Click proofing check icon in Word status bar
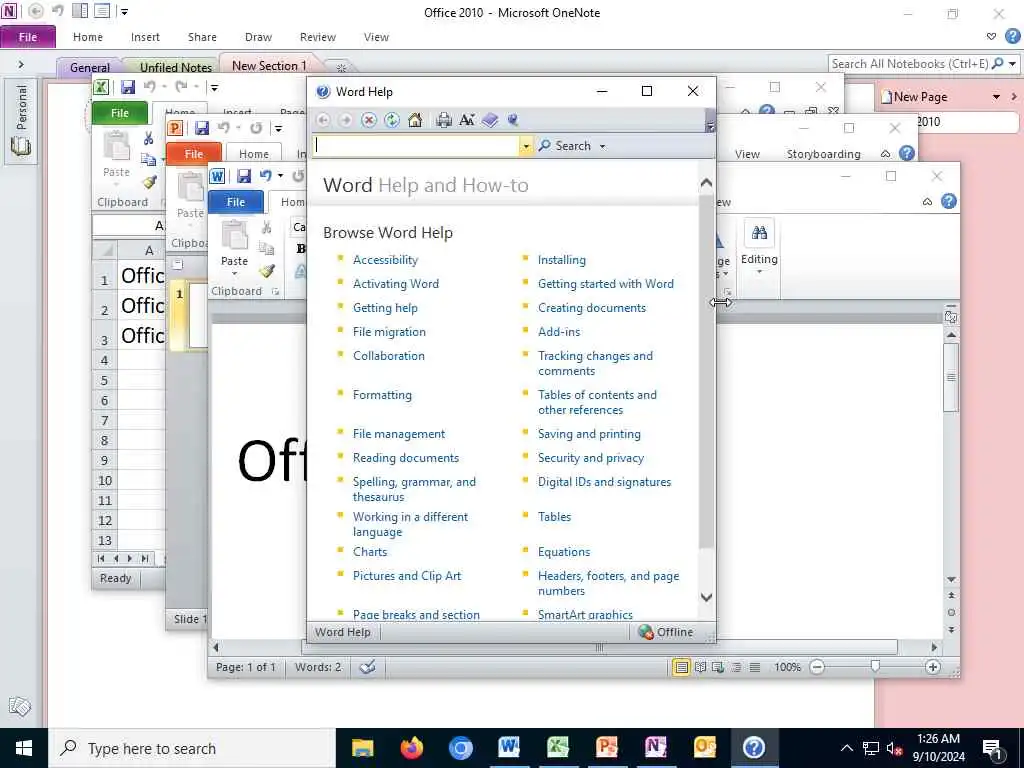The height and width of the screenshot is (768, 1024). click(x=368, y=667)
